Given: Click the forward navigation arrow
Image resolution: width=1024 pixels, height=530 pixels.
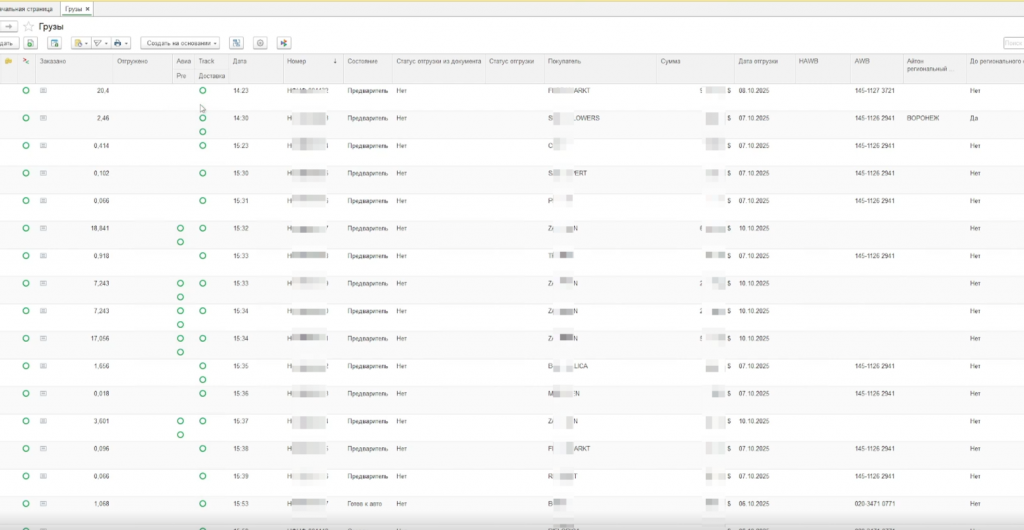Looking at the screenshot, I should click(9, 26).
